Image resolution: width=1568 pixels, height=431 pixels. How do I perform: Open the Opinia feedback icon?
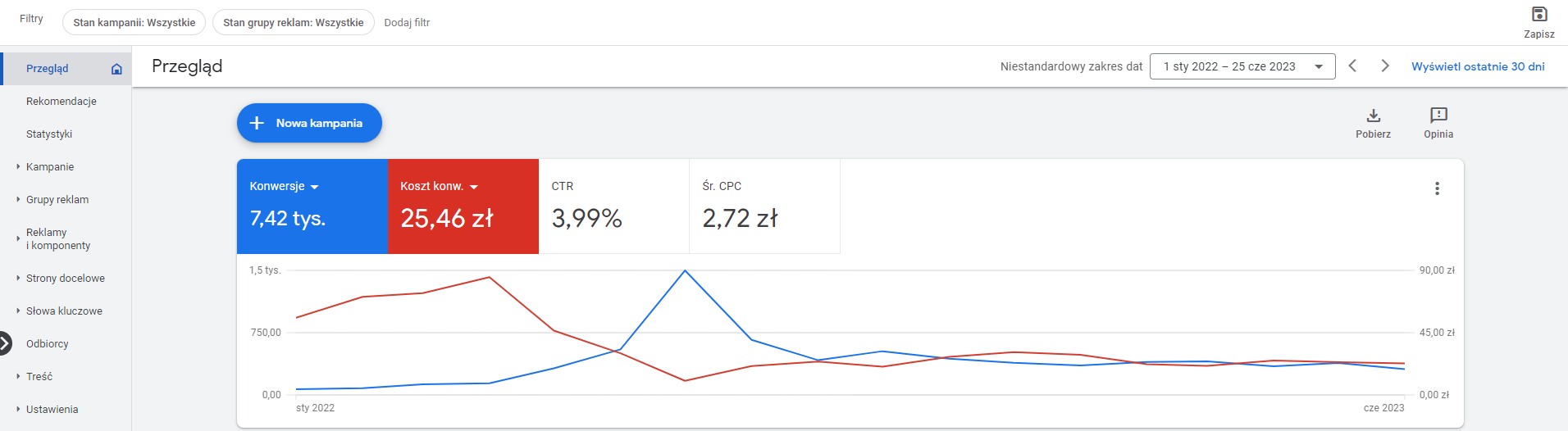pos(1438,116)
